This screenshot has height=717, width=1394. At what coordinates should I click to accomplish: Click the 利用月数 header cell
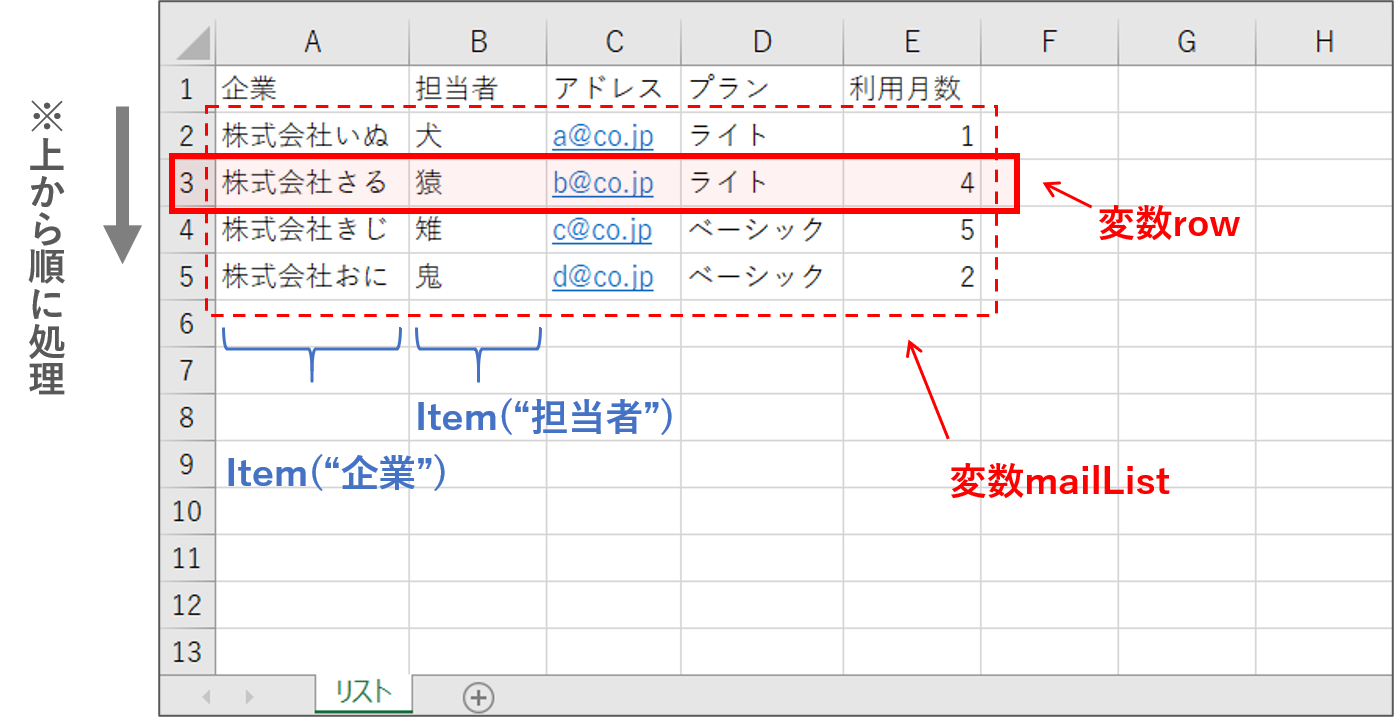tap(904, 89)
